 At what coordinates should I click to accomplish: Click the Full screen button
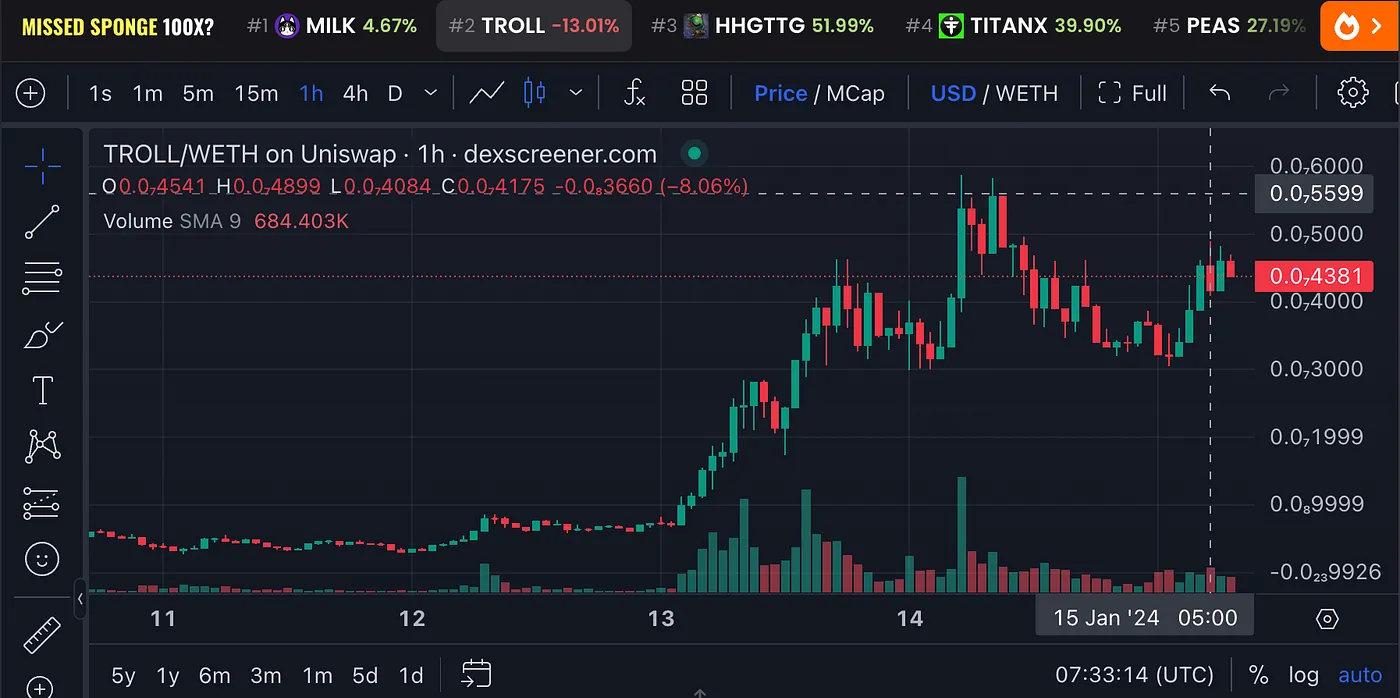coord(1133,92)
